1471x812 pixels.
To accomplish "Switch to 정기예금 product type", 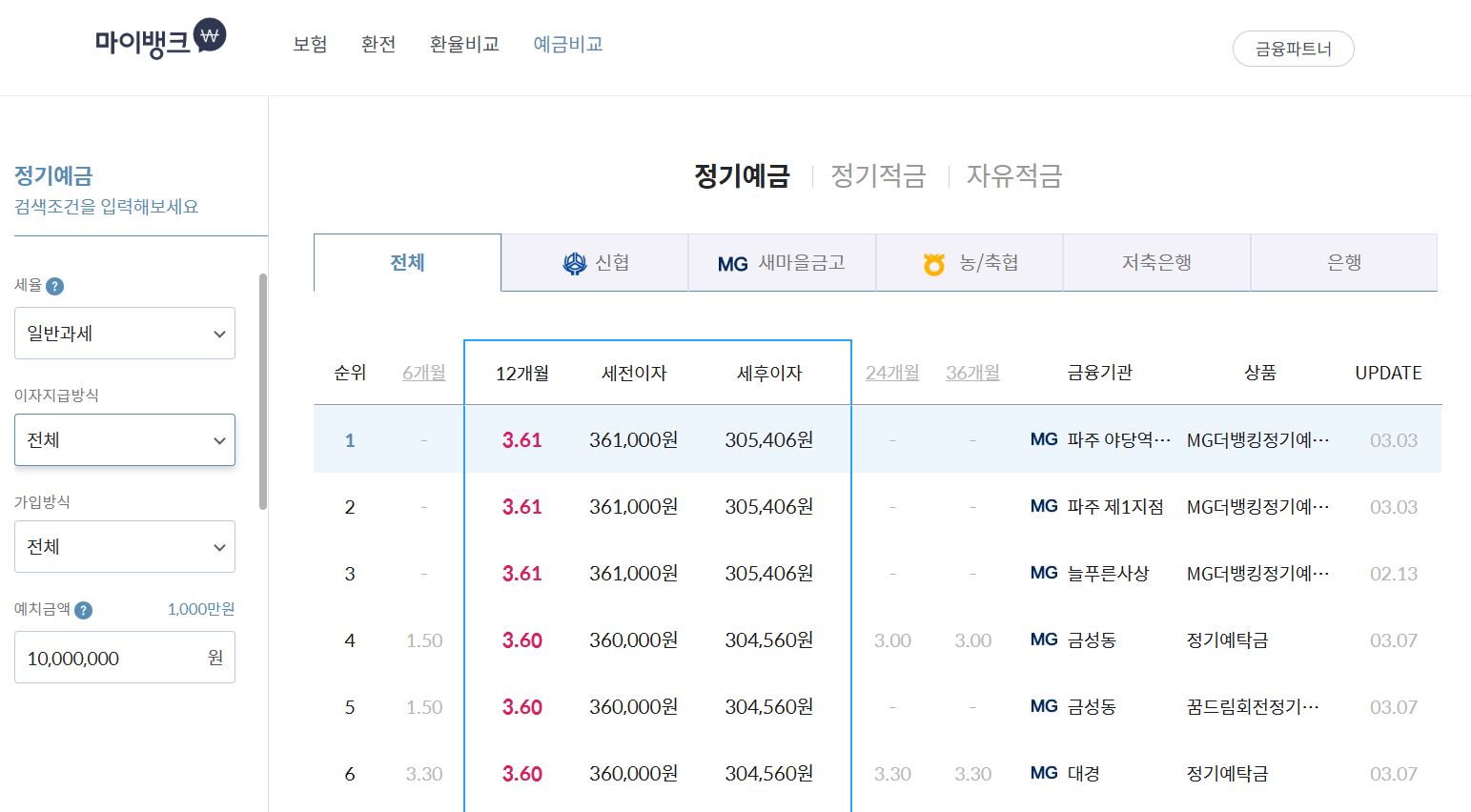I will [x=742, y=175].
